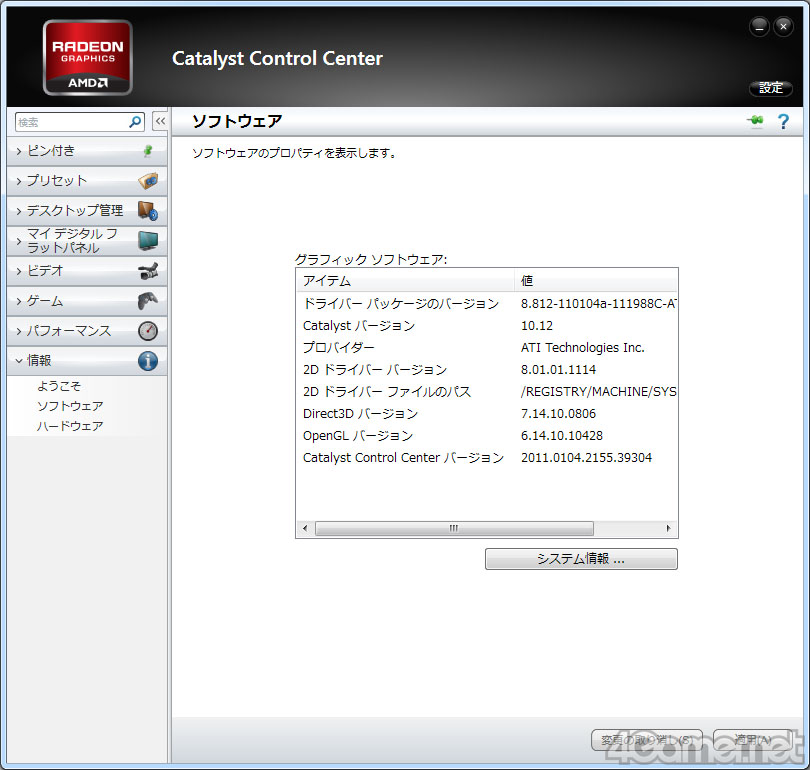Image resolution: width=810 pixels, height=770 pixels.
Task: Collapse the sidebar with double-chevron button
Action: (x=160, y=122)
